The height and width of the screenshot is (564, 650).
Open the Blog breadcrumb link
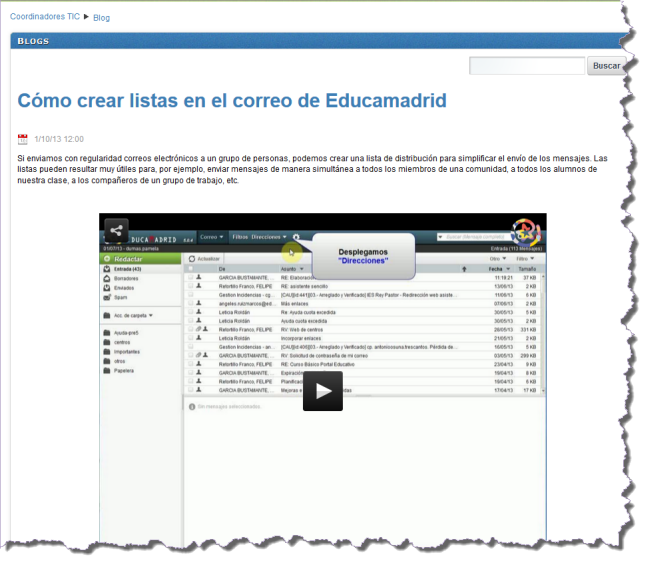tap(101, 17)
